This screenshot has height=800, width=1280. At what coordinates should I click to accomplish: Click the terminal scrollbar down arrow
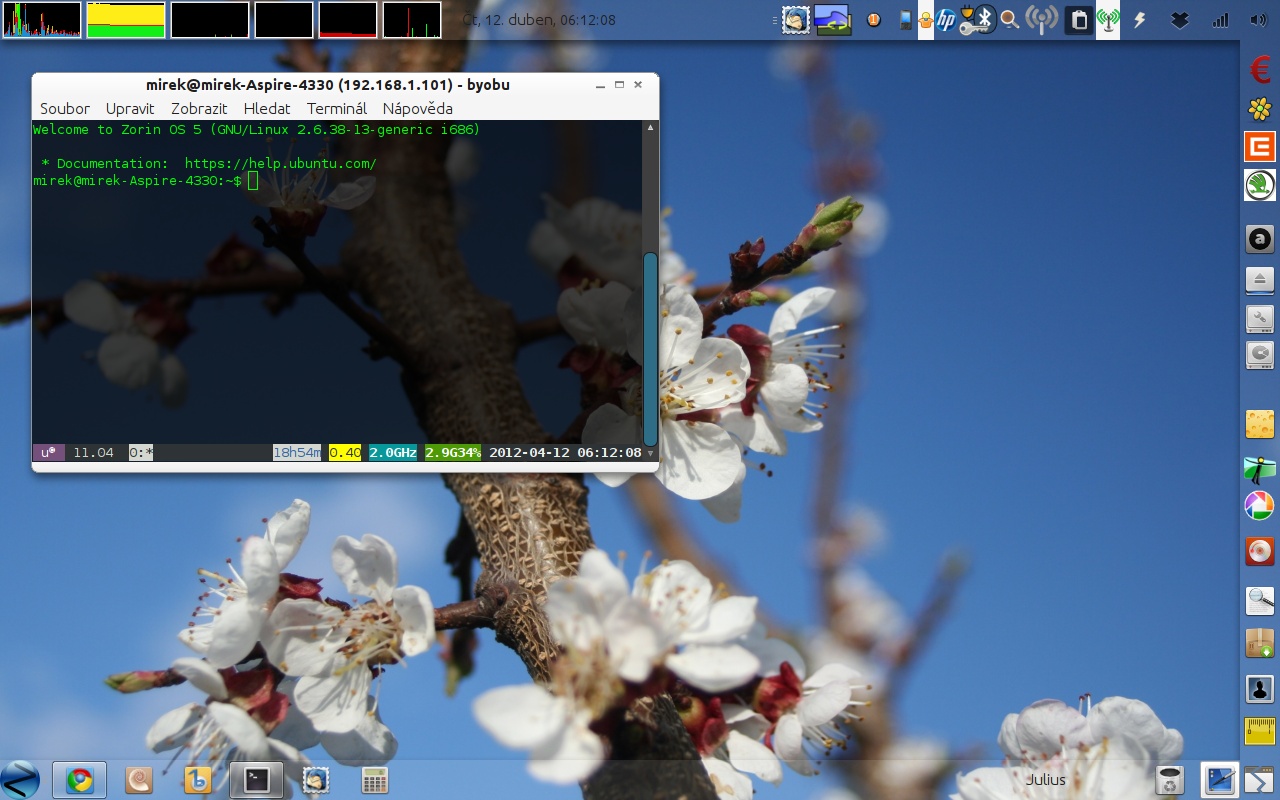[x=650, y=453]
